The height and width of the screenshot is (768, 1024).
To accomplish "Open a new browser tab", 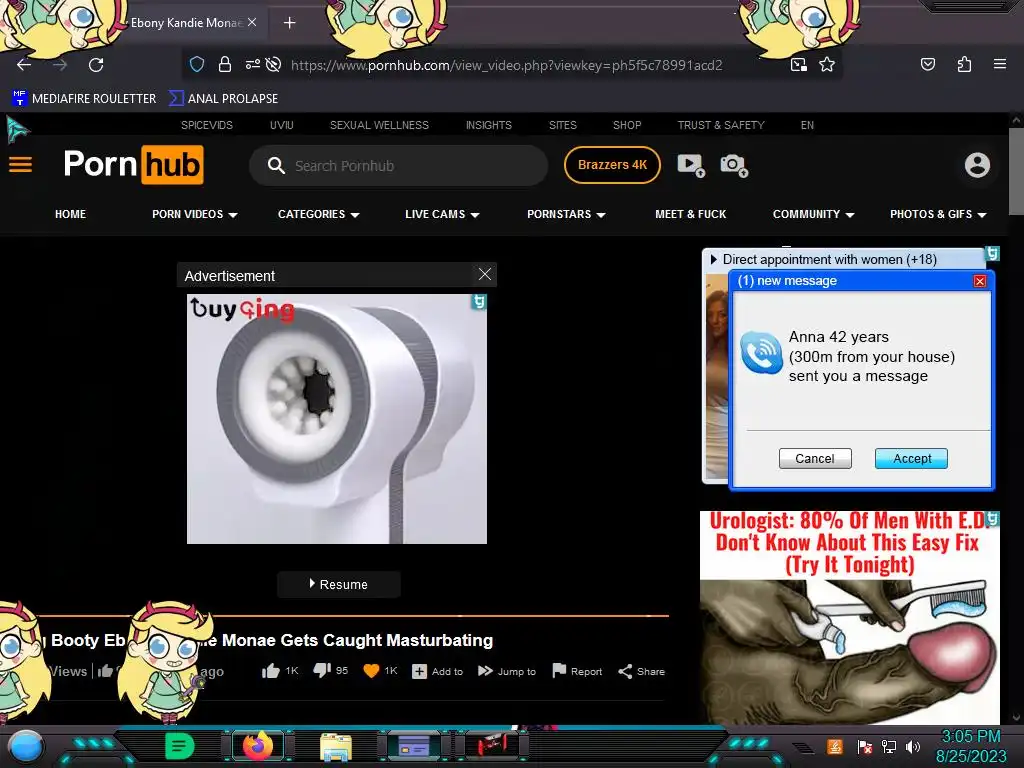I will [x=289, y=23].
